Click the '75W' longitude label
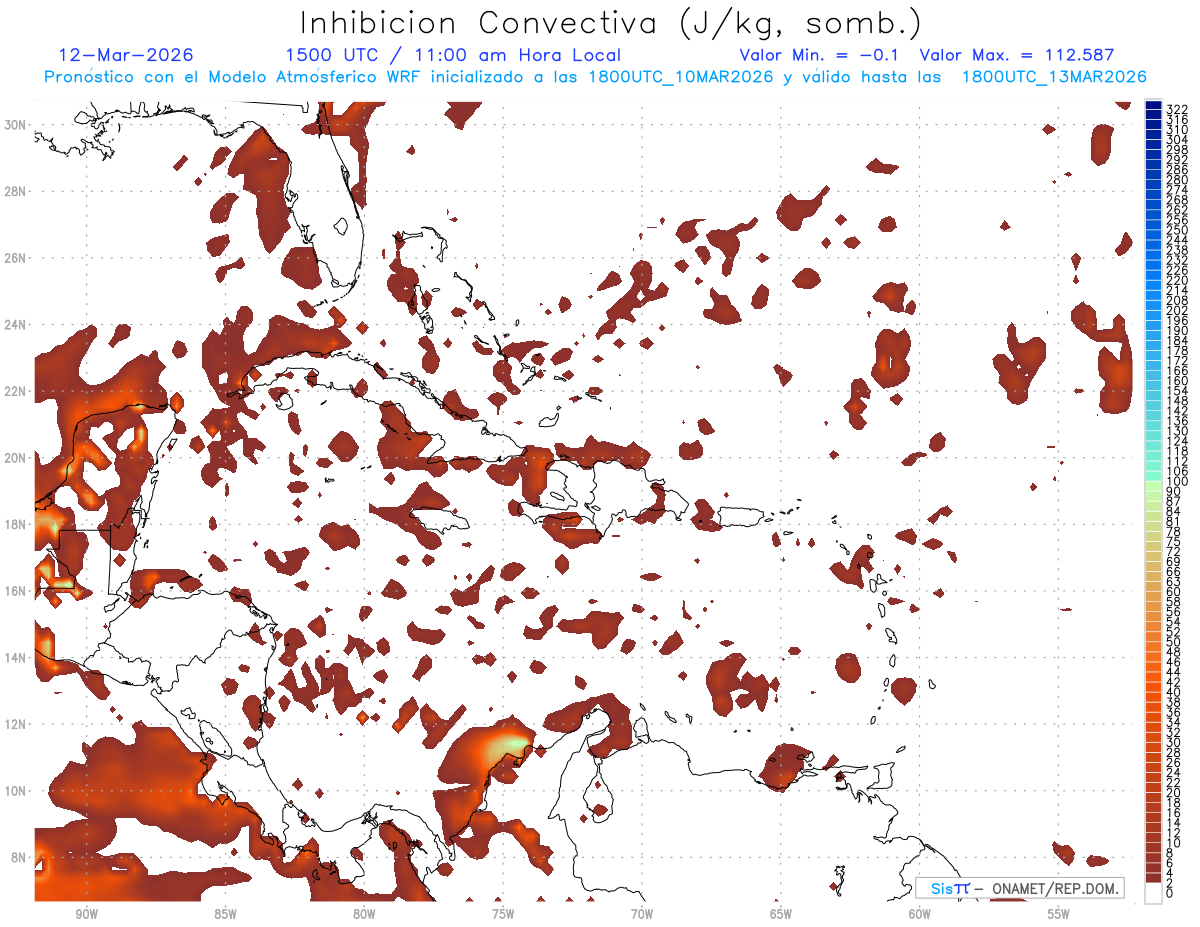This screenshot has height=927, width=1200. click(x=503, y=914)
